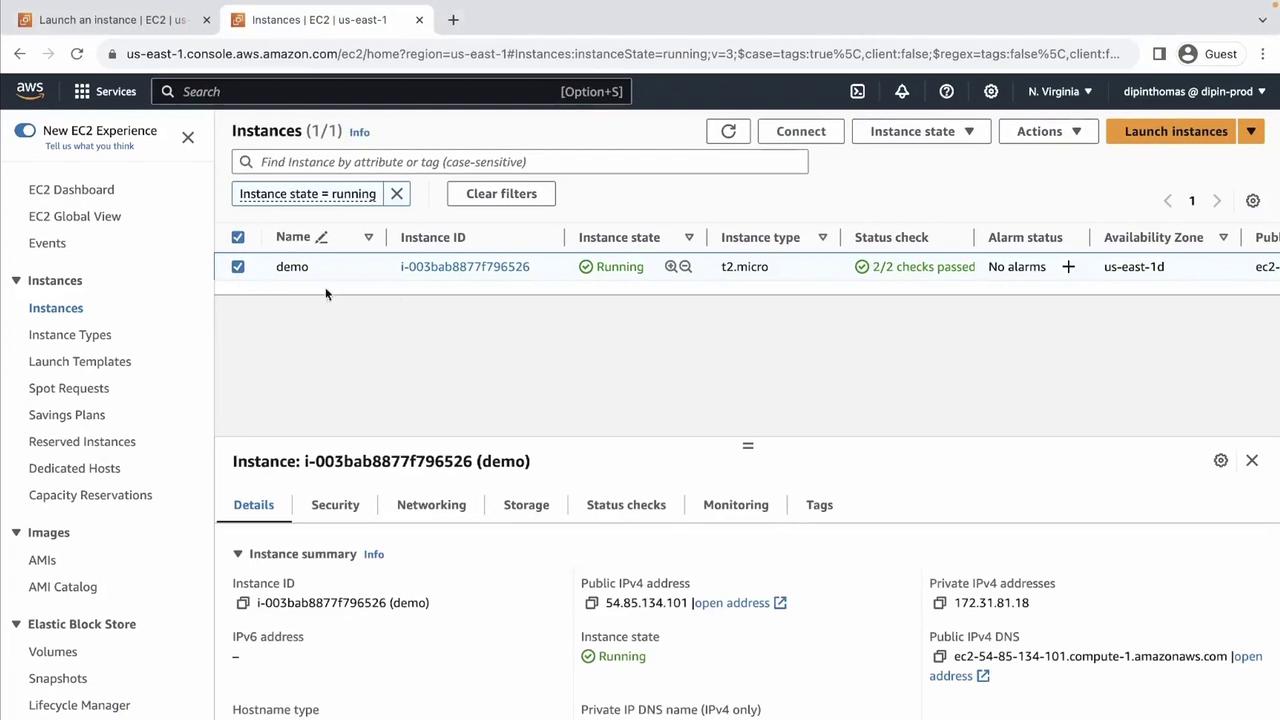The width and height of the screenshot is (1280, 720).
Task: Zoom out on the instance state filter
Action: [686, 267]
